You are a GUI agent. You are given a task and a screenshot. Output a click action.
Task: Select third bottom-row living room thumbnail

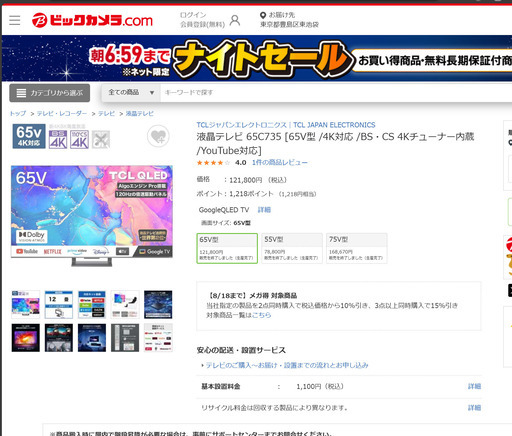pyautogui.click(x=92, y=338)
